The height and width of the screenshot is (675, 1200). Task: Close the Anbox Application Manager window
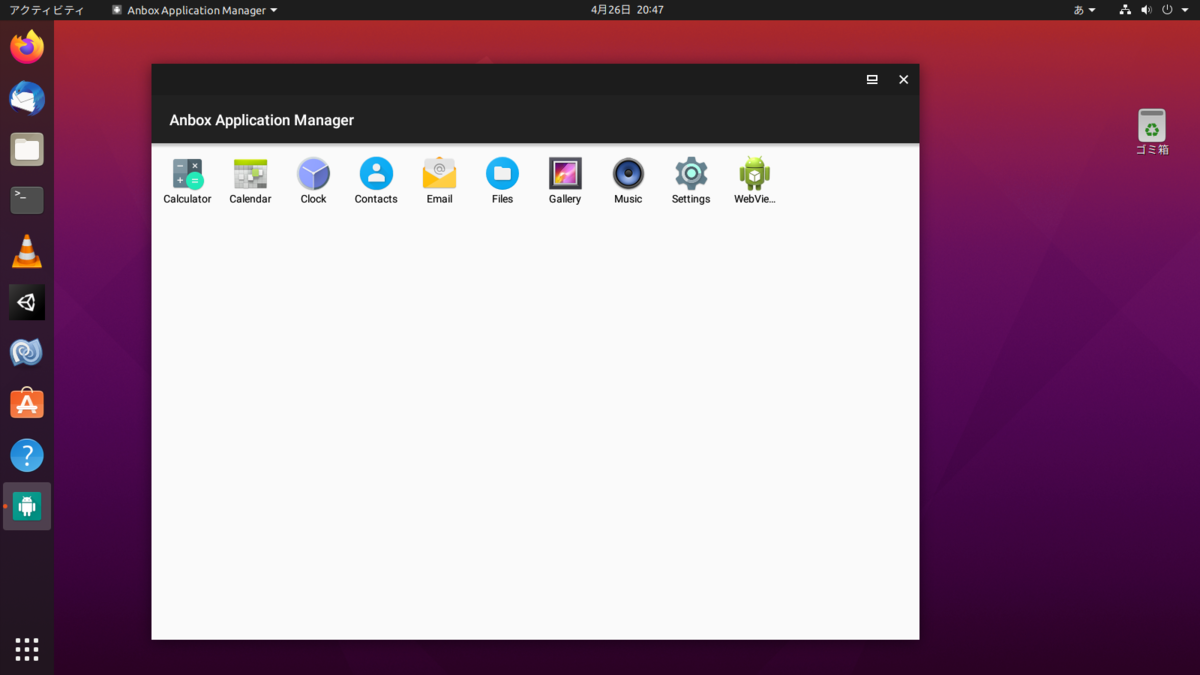(x=903, y=79)
